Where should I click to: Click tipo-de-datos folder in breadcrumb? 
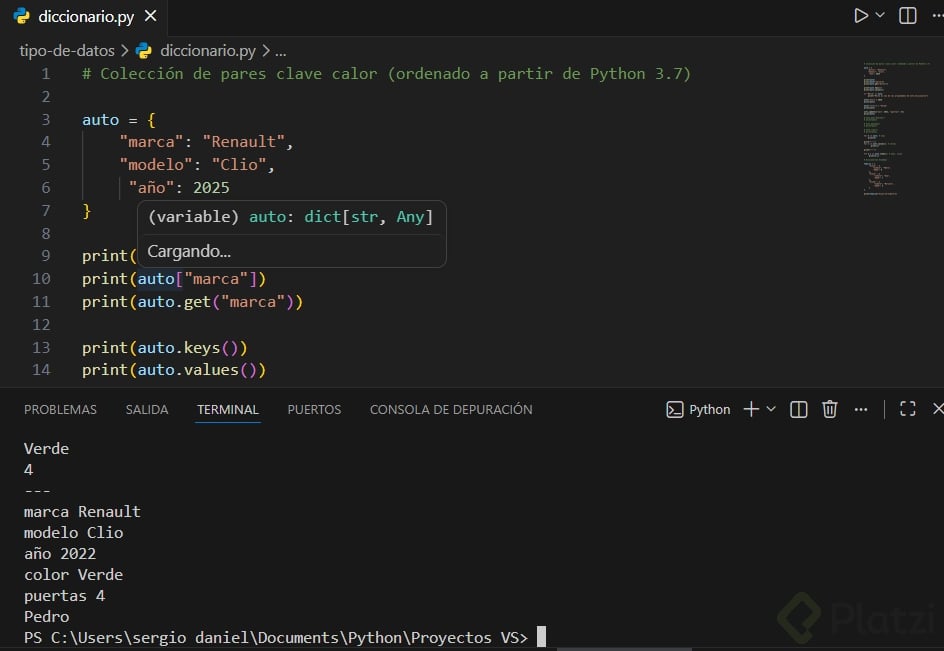coord(67,50)
